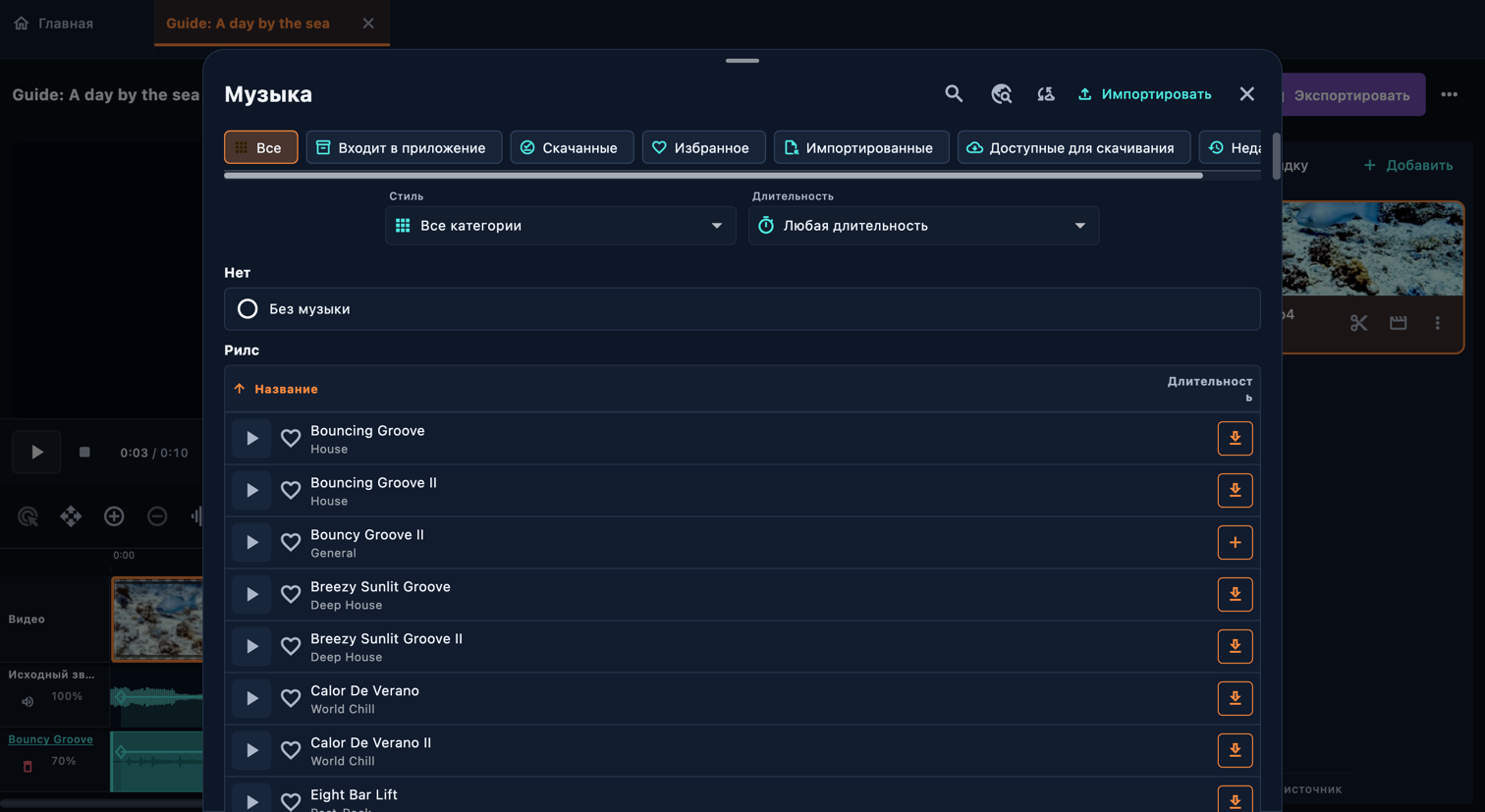The image size is (1485, 812).
Task: Click the Импортировать button
Action: click(x=1144, y=94)
